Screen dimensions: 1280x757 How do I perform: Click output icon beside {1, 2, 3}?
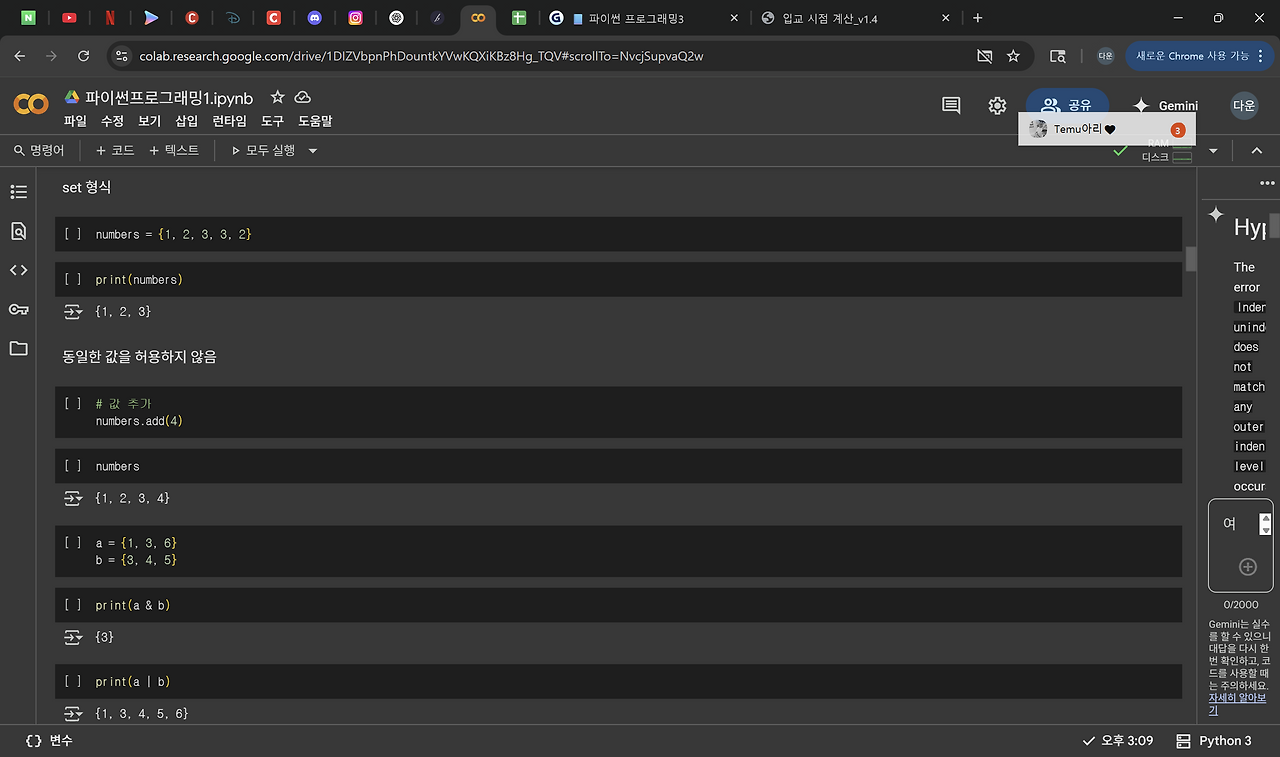point(72,312)
